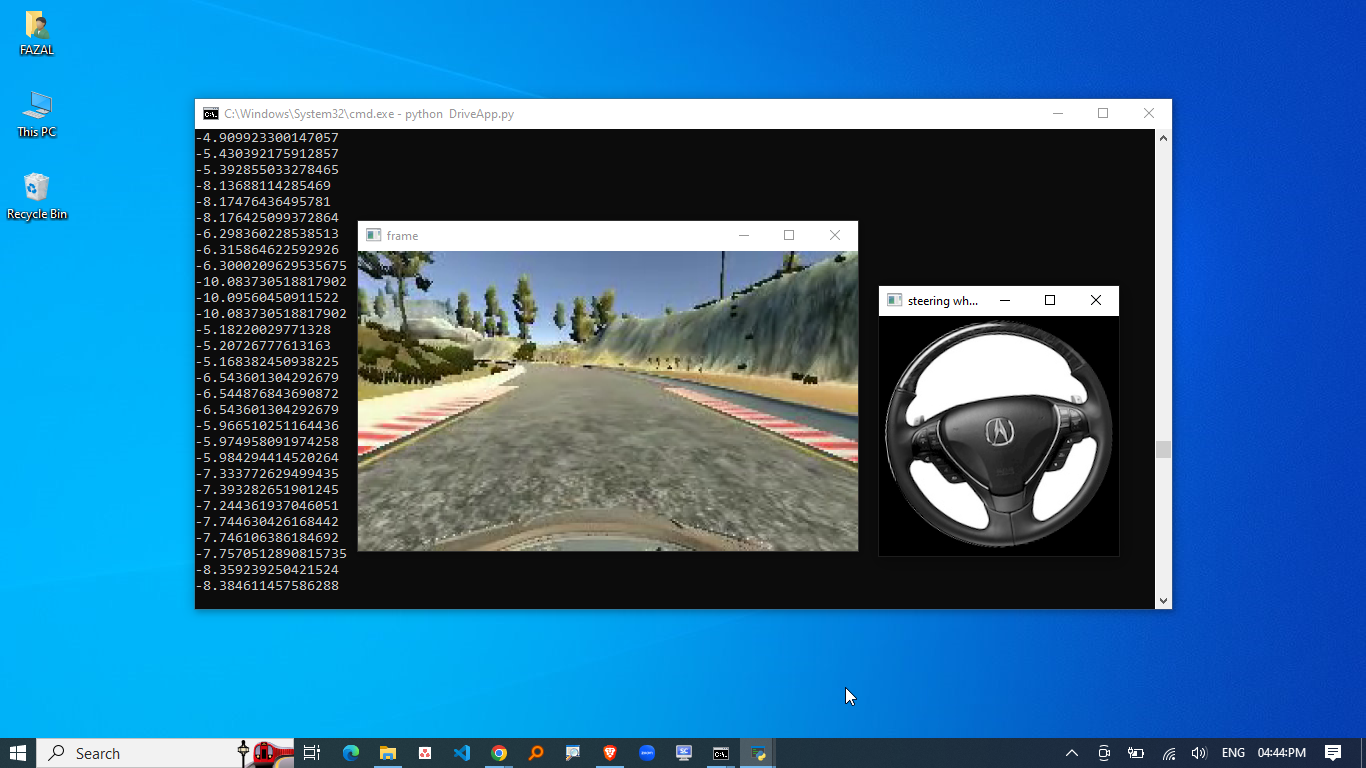Switch to Visual Studio Code in taskbar

point(462,753)
